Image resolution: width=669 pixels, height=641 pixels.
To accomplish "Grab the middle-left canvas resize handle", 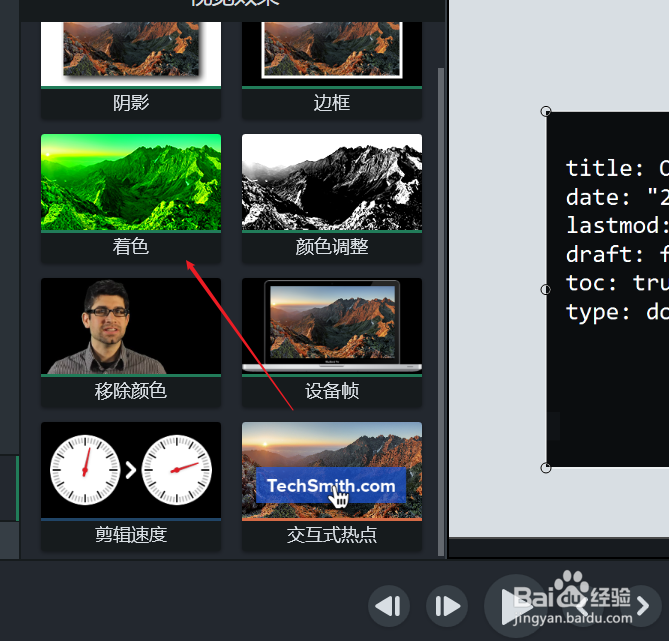I will (546, 290).
